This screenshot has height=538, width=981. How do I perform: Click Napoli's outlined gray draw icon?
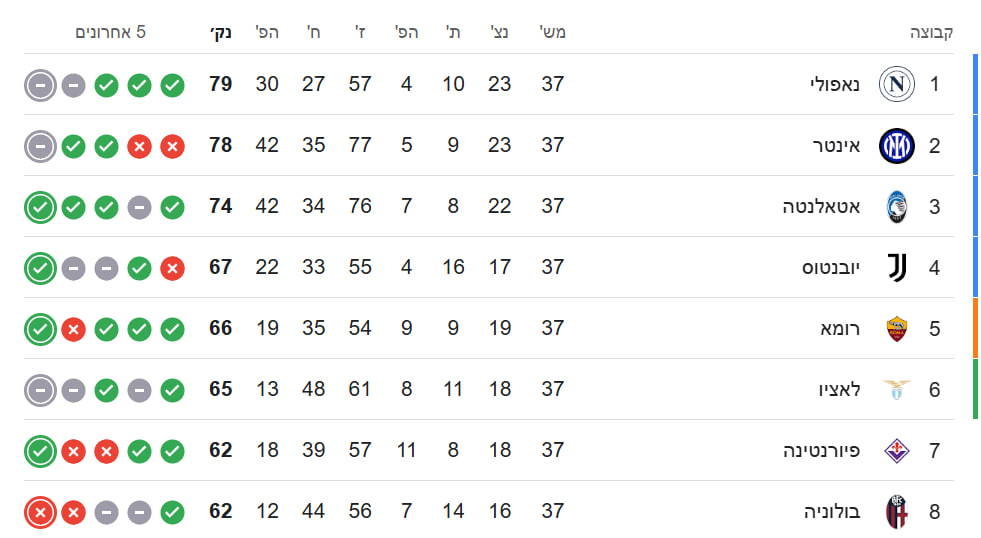40,85
